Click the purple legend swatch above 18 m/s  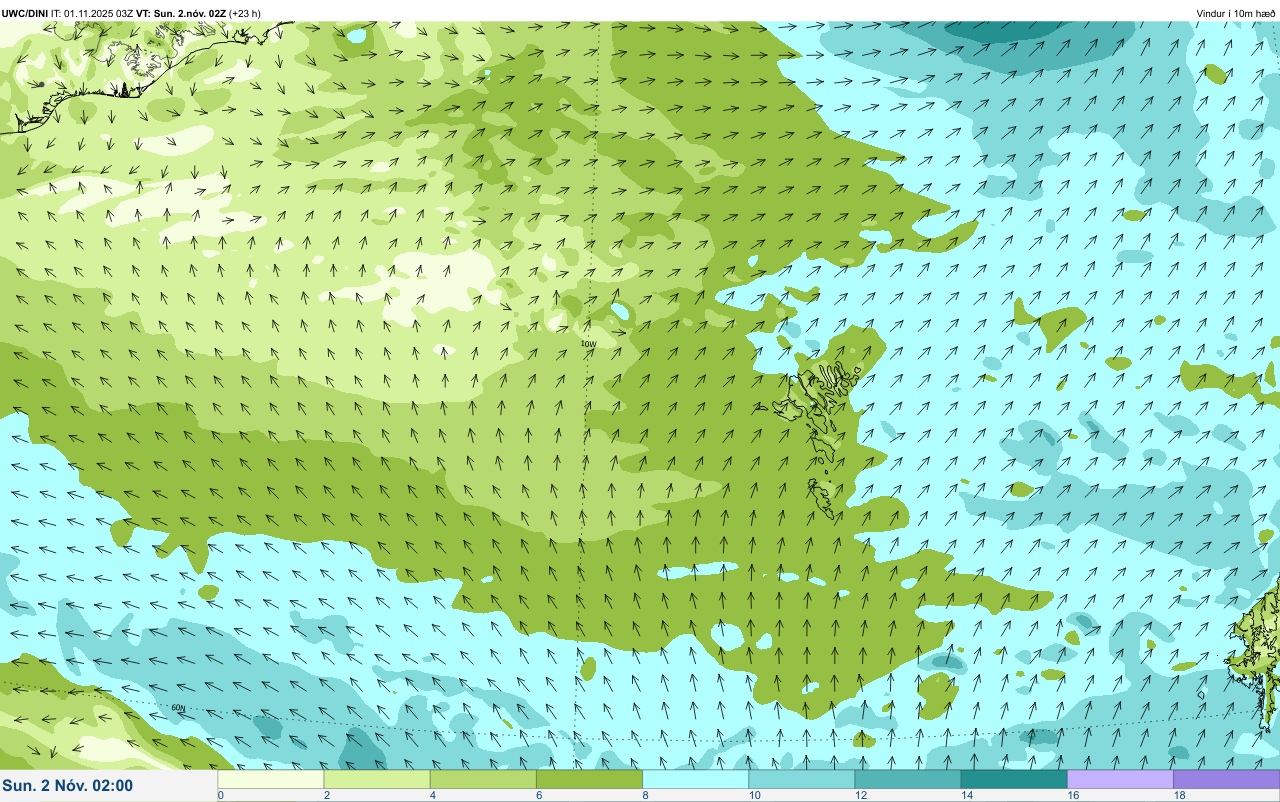click(x=1226, y=779)
